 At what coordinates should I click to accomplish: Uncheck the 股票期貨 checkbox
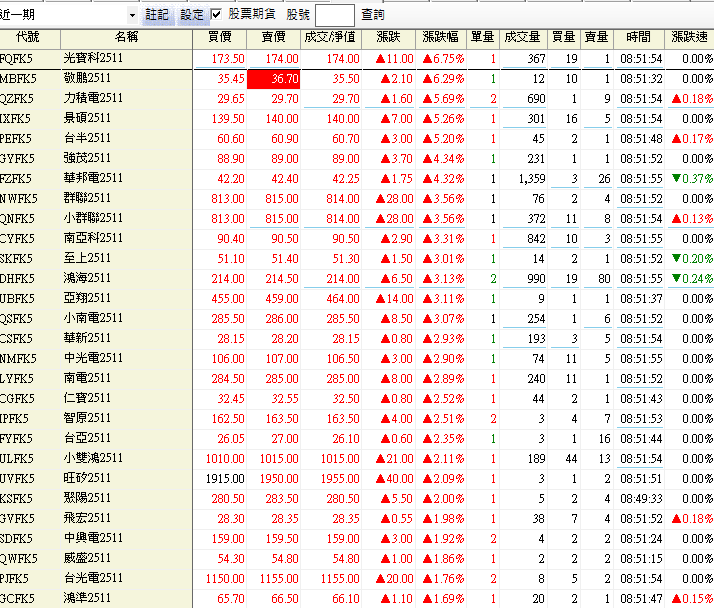217,15
